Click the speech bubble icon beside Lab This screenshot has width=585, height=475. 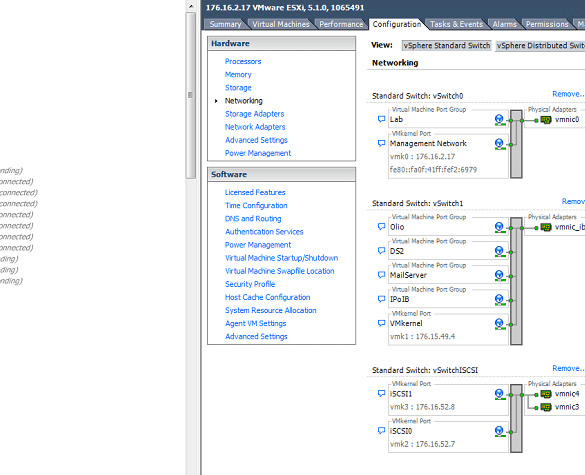[381, 119]
